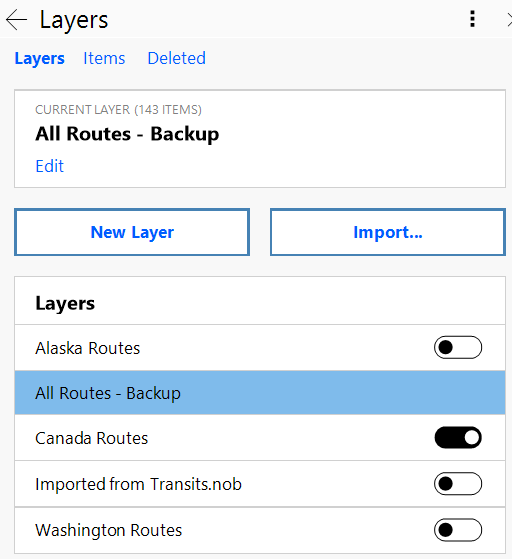512x559 pixels.
Task: Go back using the left arrow icon
Action: 16,20
